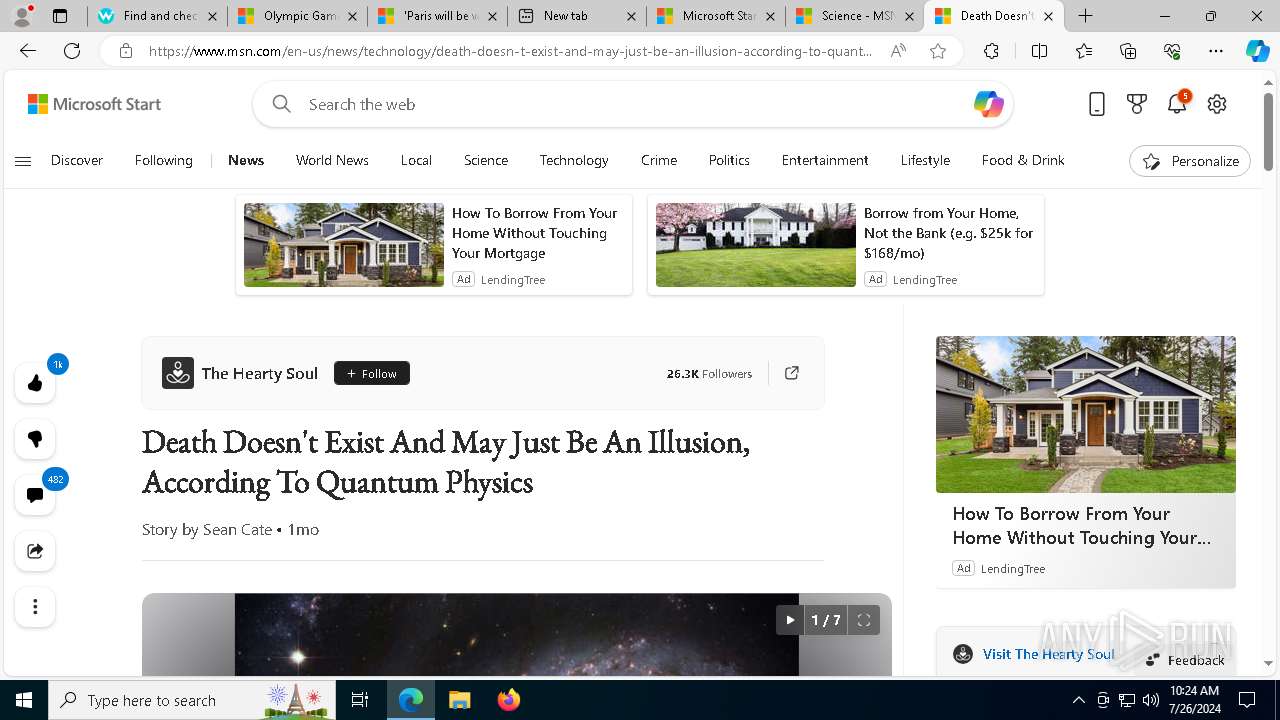
Task: Click the browser address bar URL
Action: 511,51
